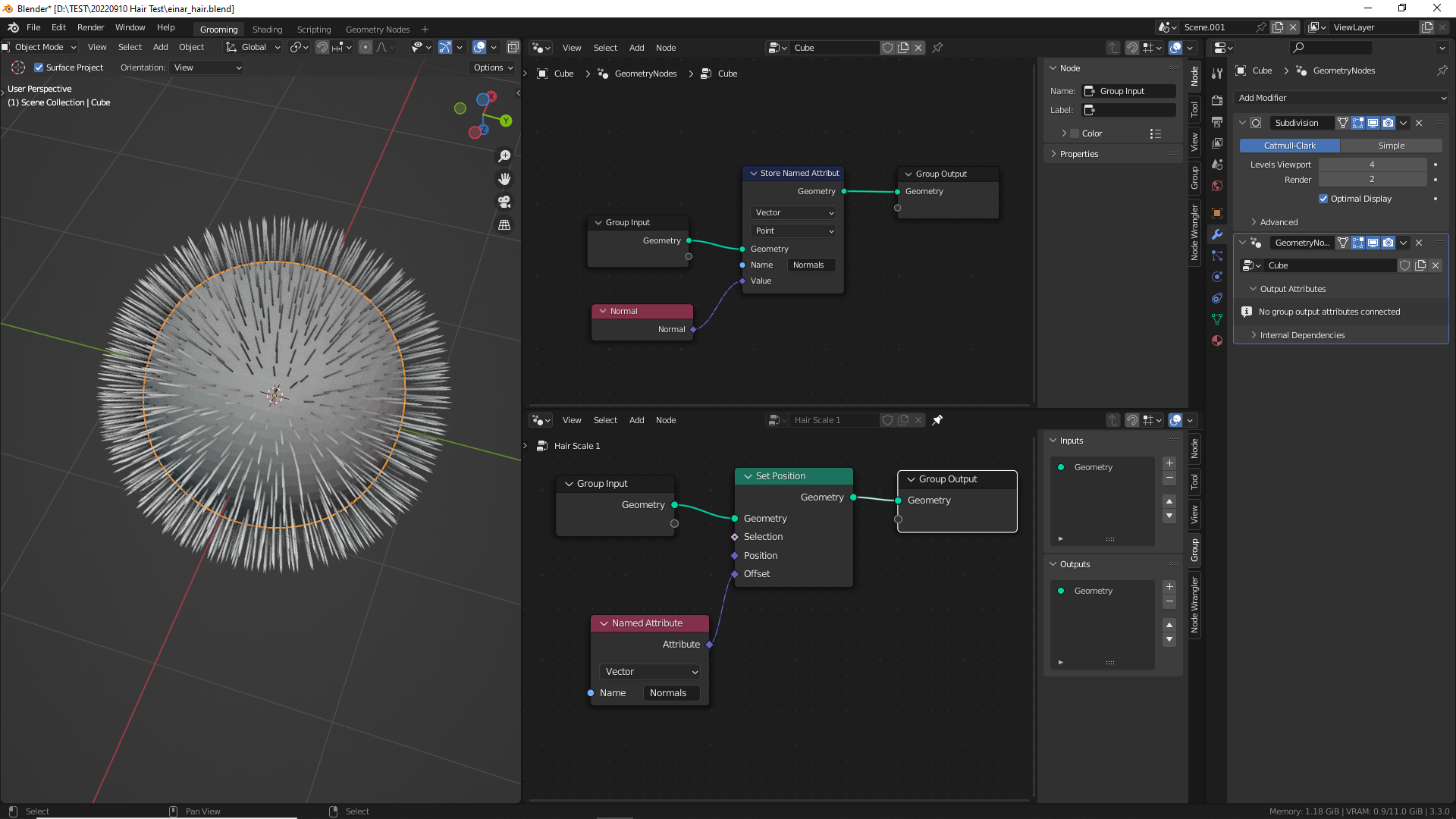Image resolution: width=1456 pixels, height=819 pixels.
Task: Toggle GeometryNodes modifier viewport display
Action: (1373, 243)
